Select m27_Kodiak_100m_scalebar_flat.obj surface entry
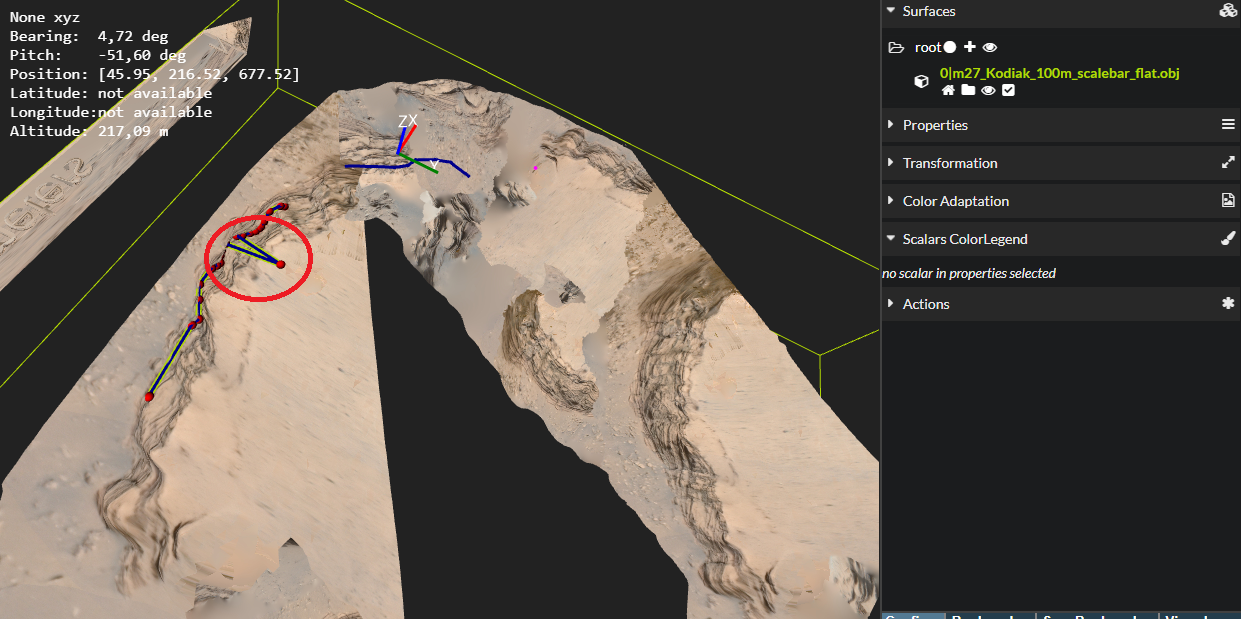This screenshot has width=1241, height=619. click(x=1060, y=73)
